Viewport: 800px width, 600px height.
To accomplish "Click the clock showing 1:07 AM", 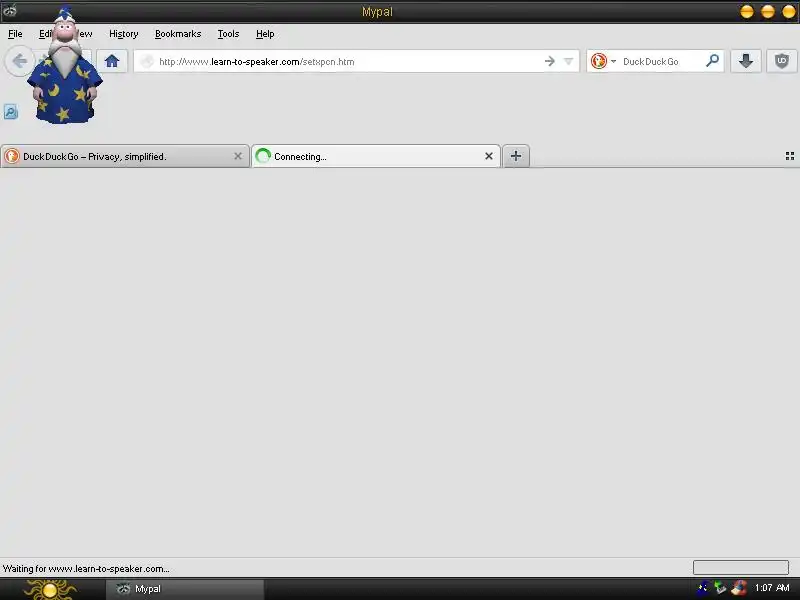I will pos(772,588).
